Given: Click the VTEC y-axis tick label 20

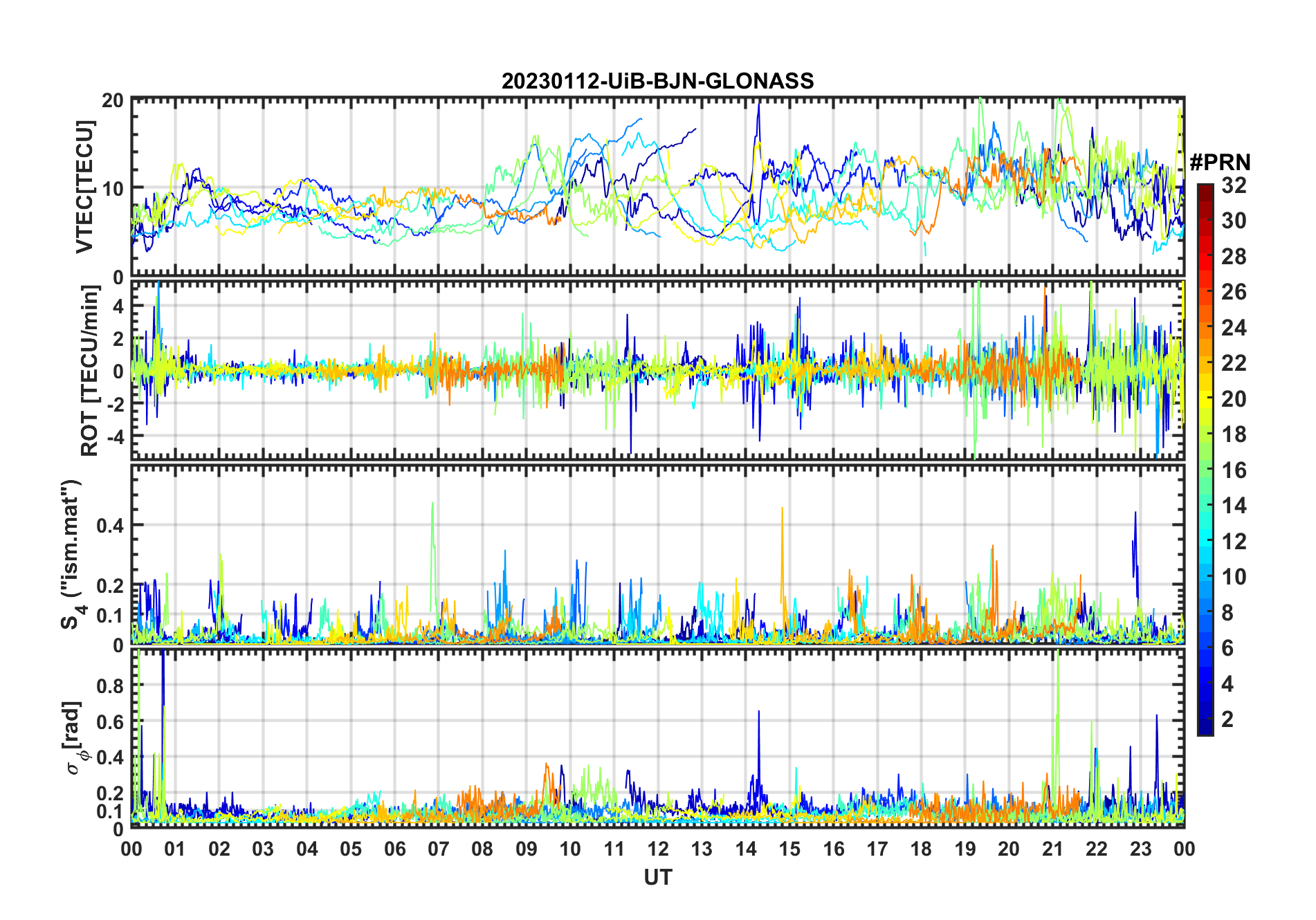Looking at the screenshot, I should [113, 100].
